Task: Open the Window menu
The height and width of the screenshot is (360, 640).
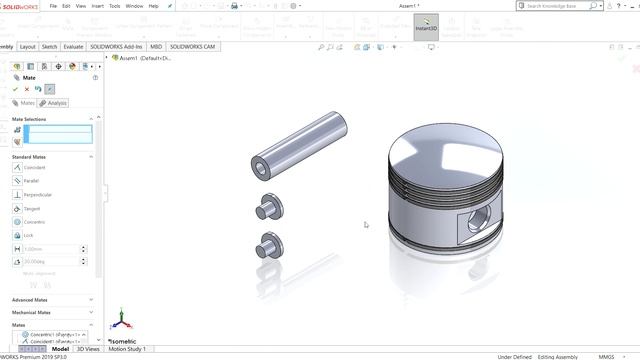Action: coord(134,6)
